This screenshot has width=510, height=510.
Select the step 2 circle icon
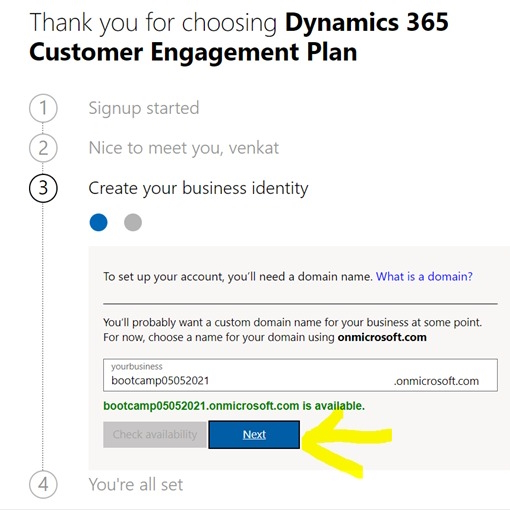click(43, 148)
